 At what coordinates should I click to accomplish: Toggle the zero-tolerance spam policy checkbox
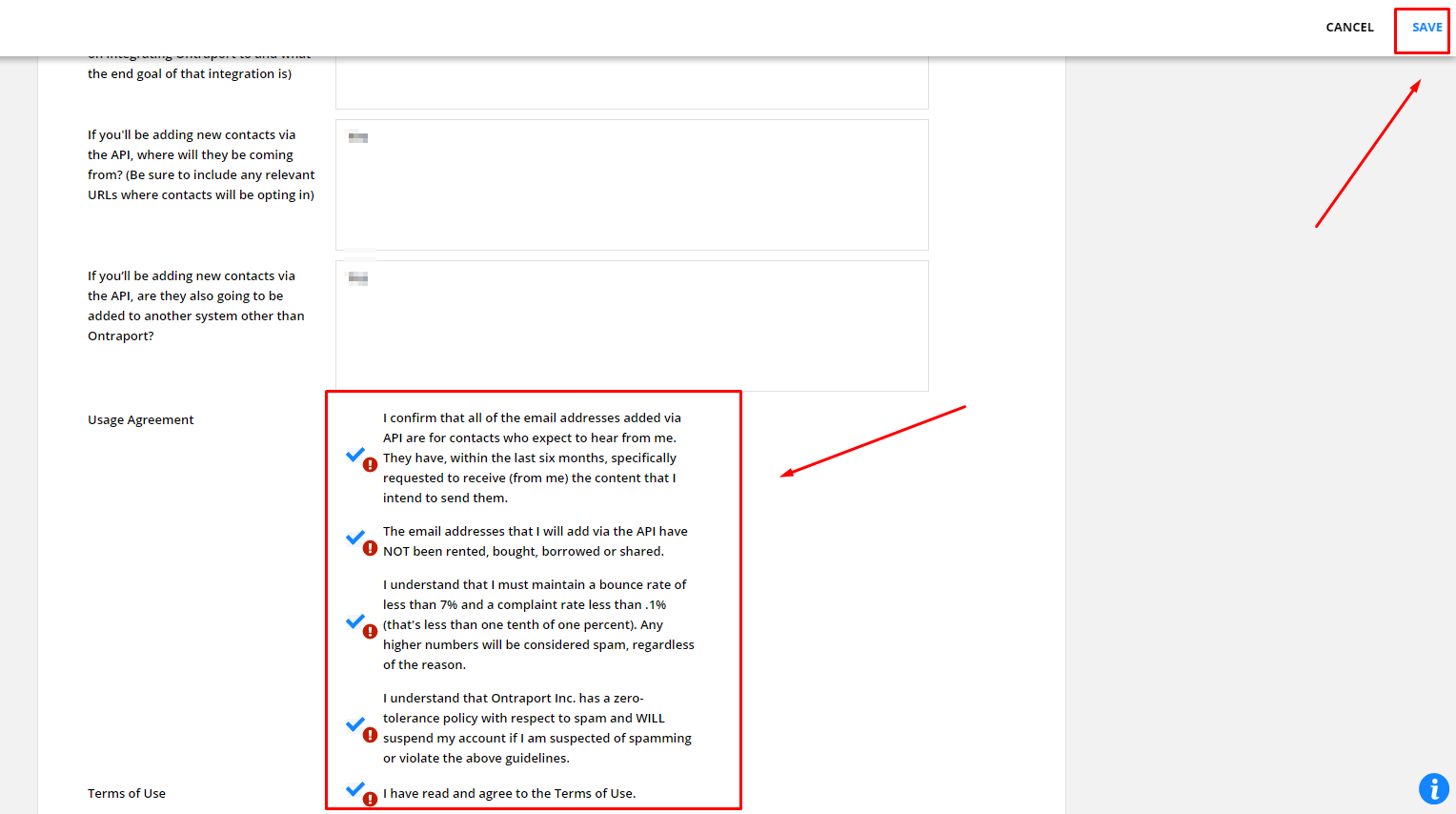tap(355, 724)
